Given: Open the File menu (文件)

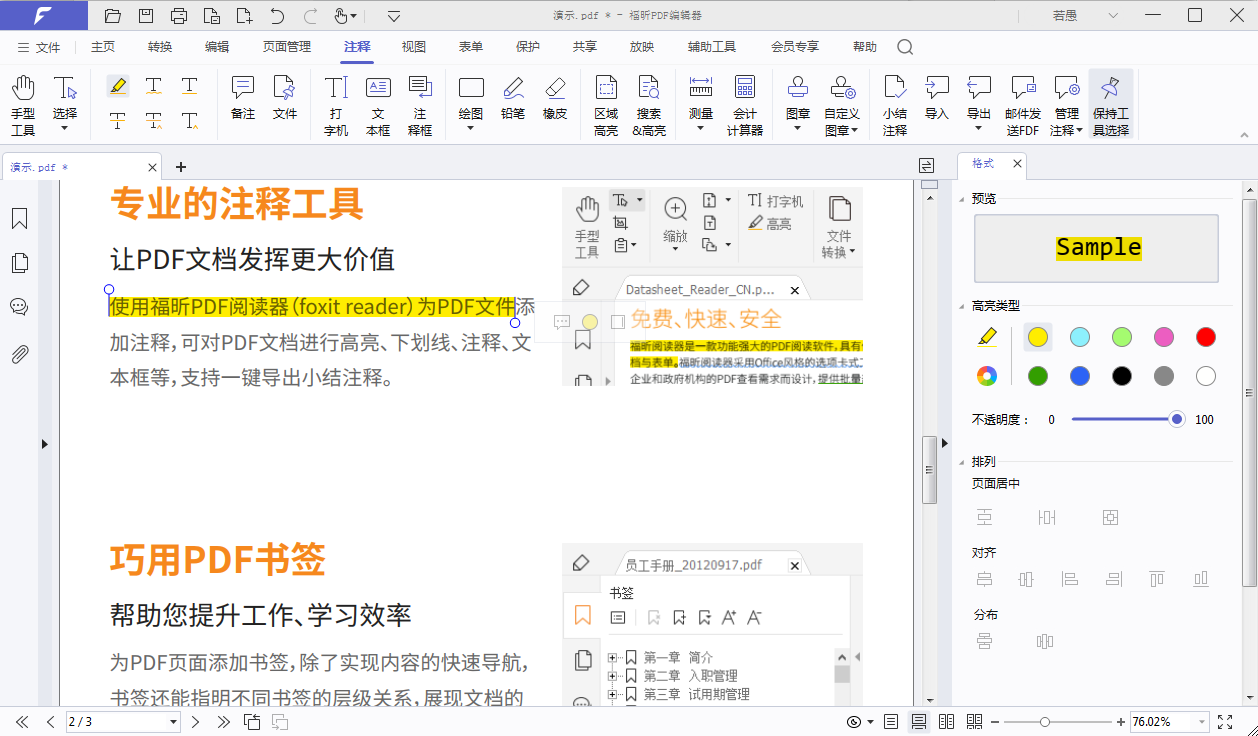Looking at the screenshot, I should tap(39, 47).
